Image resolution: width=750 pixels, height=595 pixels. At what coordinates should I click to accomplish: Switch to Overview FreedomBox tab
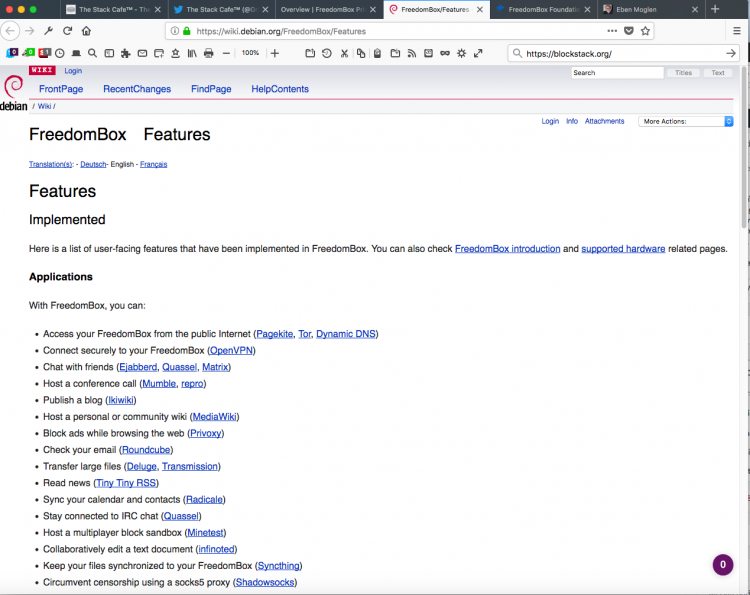click(328, 10)
